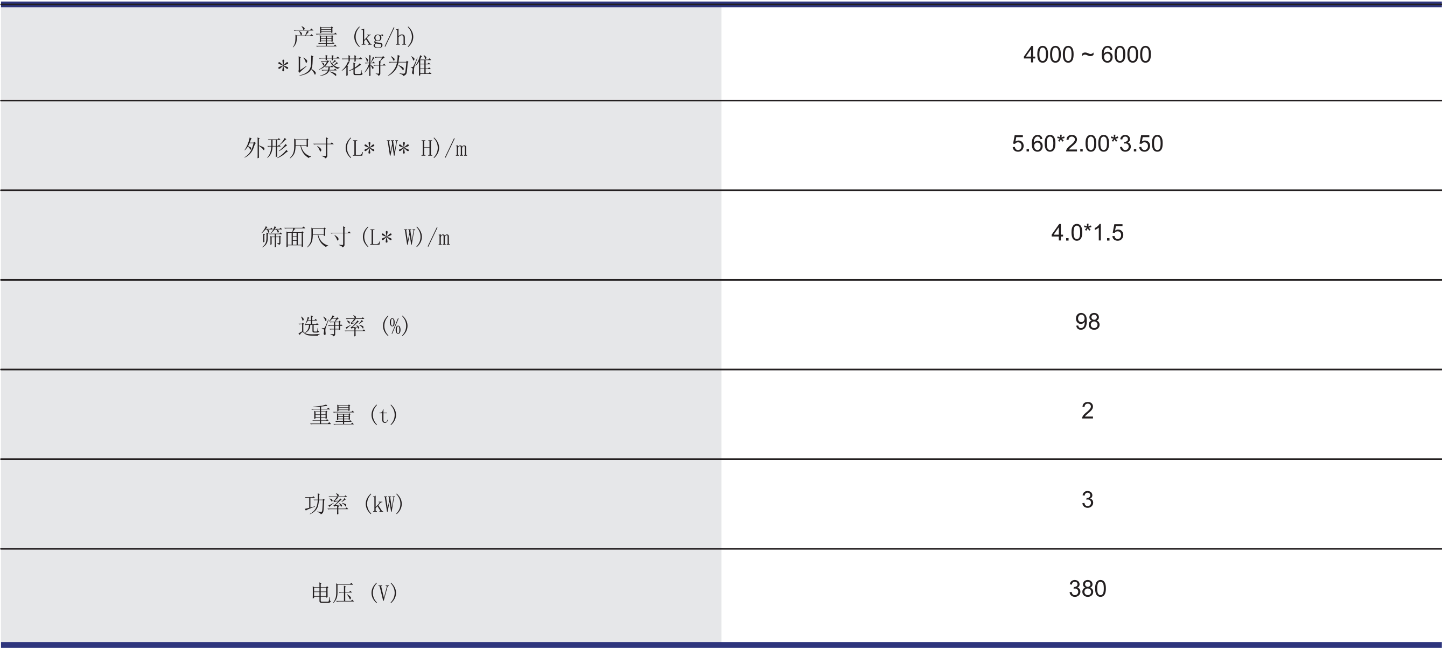Image resolution: width=1442 pixels, height=648 pixels.
Task: Select the 功率 (kW) label
Action: pos(354,505)
